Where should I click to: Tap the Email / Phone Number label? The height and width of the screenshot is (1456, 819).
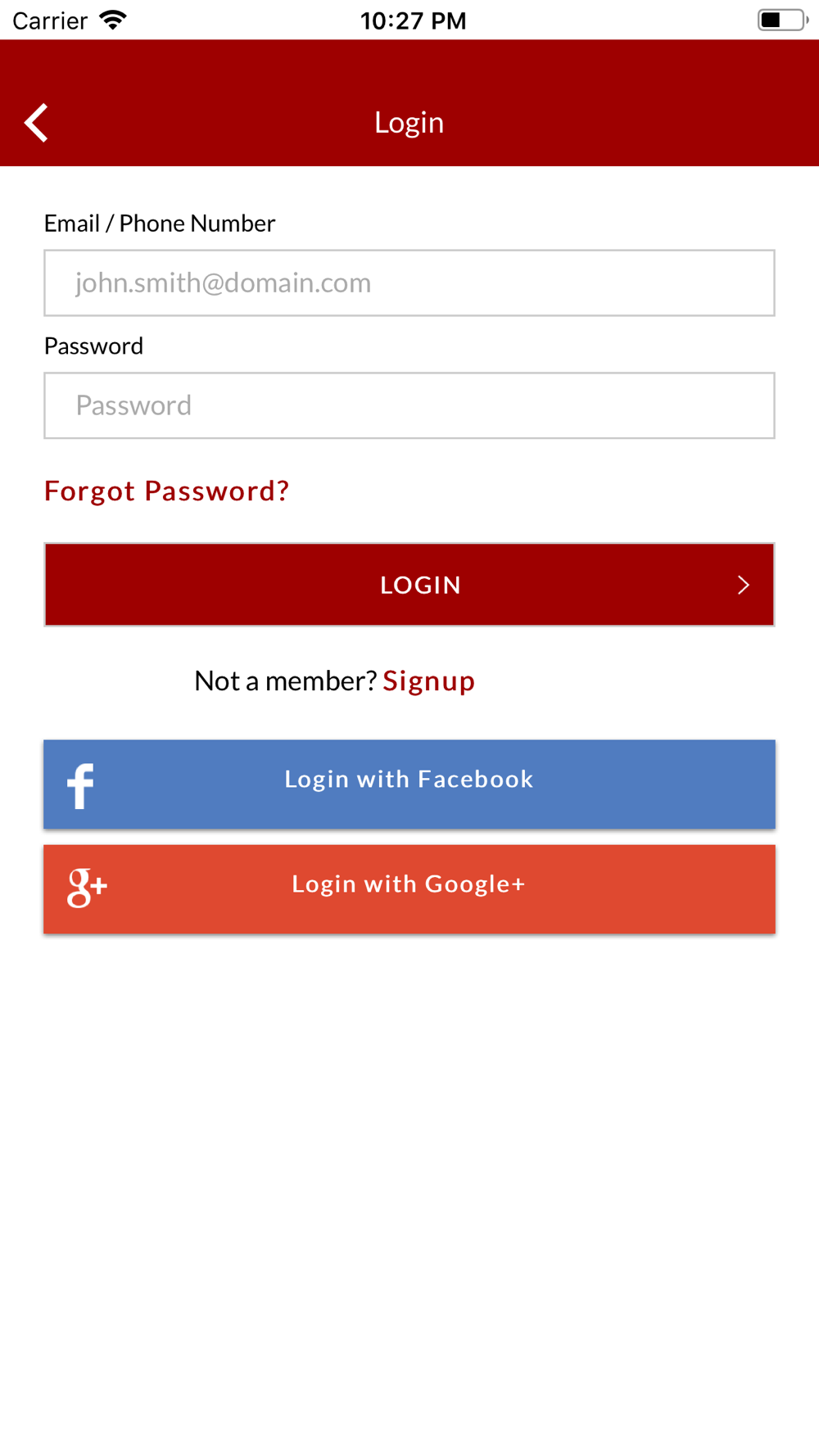pyautogui.click(x=160, y=223)
